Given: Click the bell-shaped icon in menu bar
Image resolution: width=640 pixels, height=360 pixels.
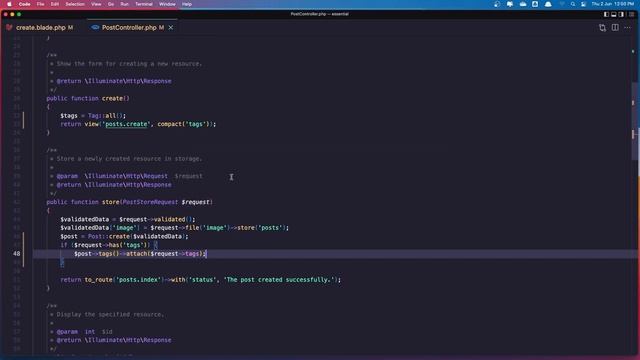Looking at the screenshot, I should (548, 4).
